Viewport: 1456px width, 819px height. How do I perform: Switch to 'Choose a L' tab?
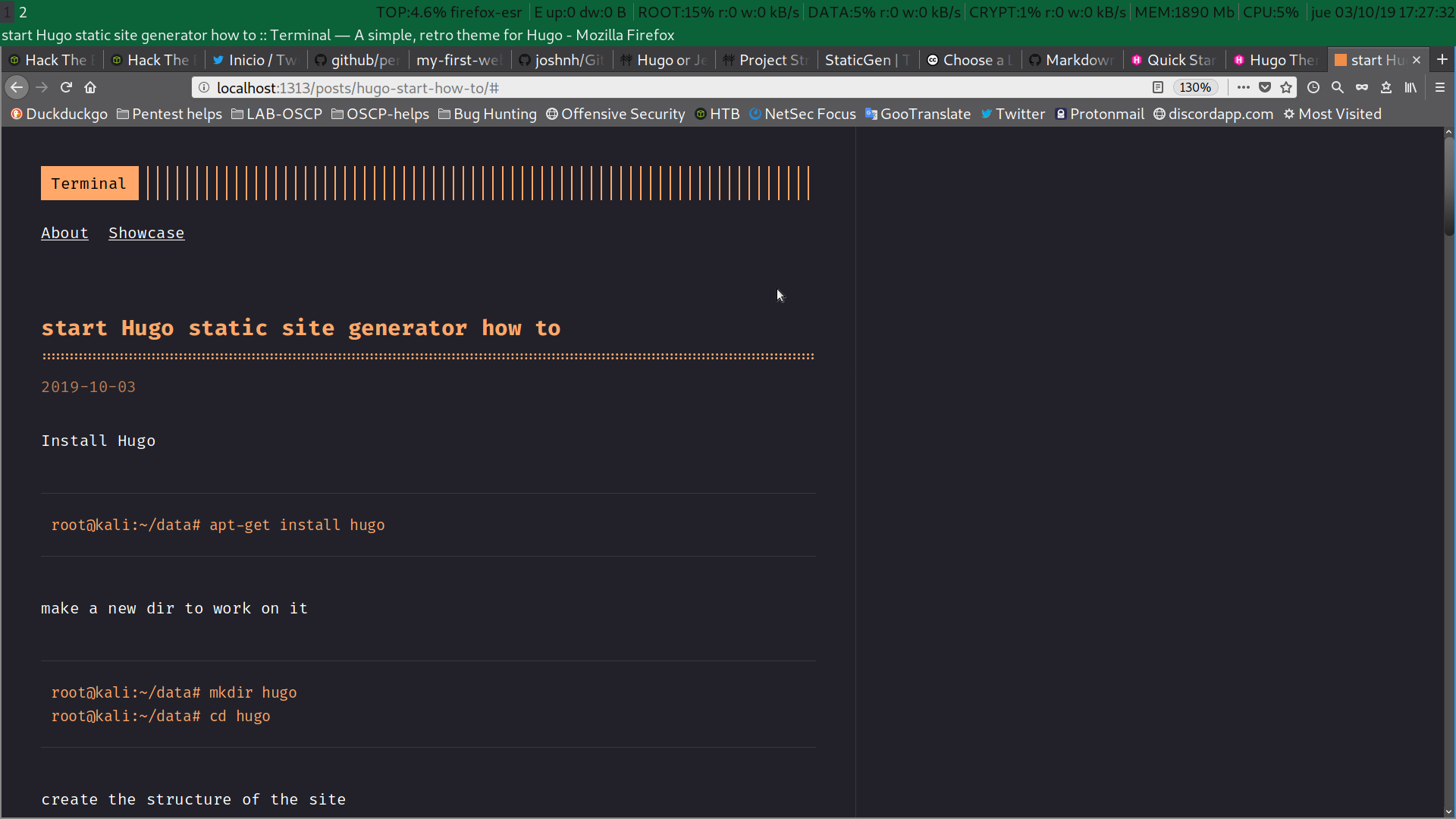point(972,60)
